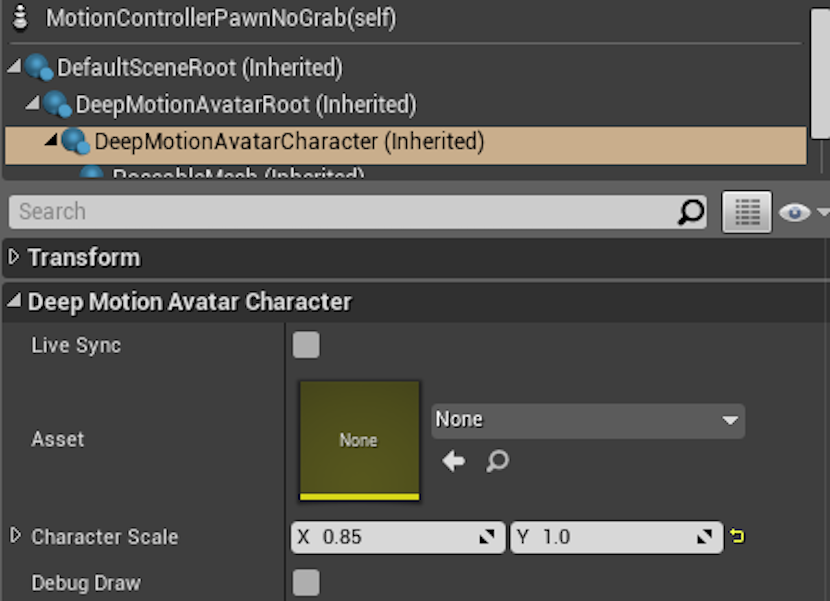Click the Live Sync label
The image size is (830, 601).
click(x=76, y=345)
